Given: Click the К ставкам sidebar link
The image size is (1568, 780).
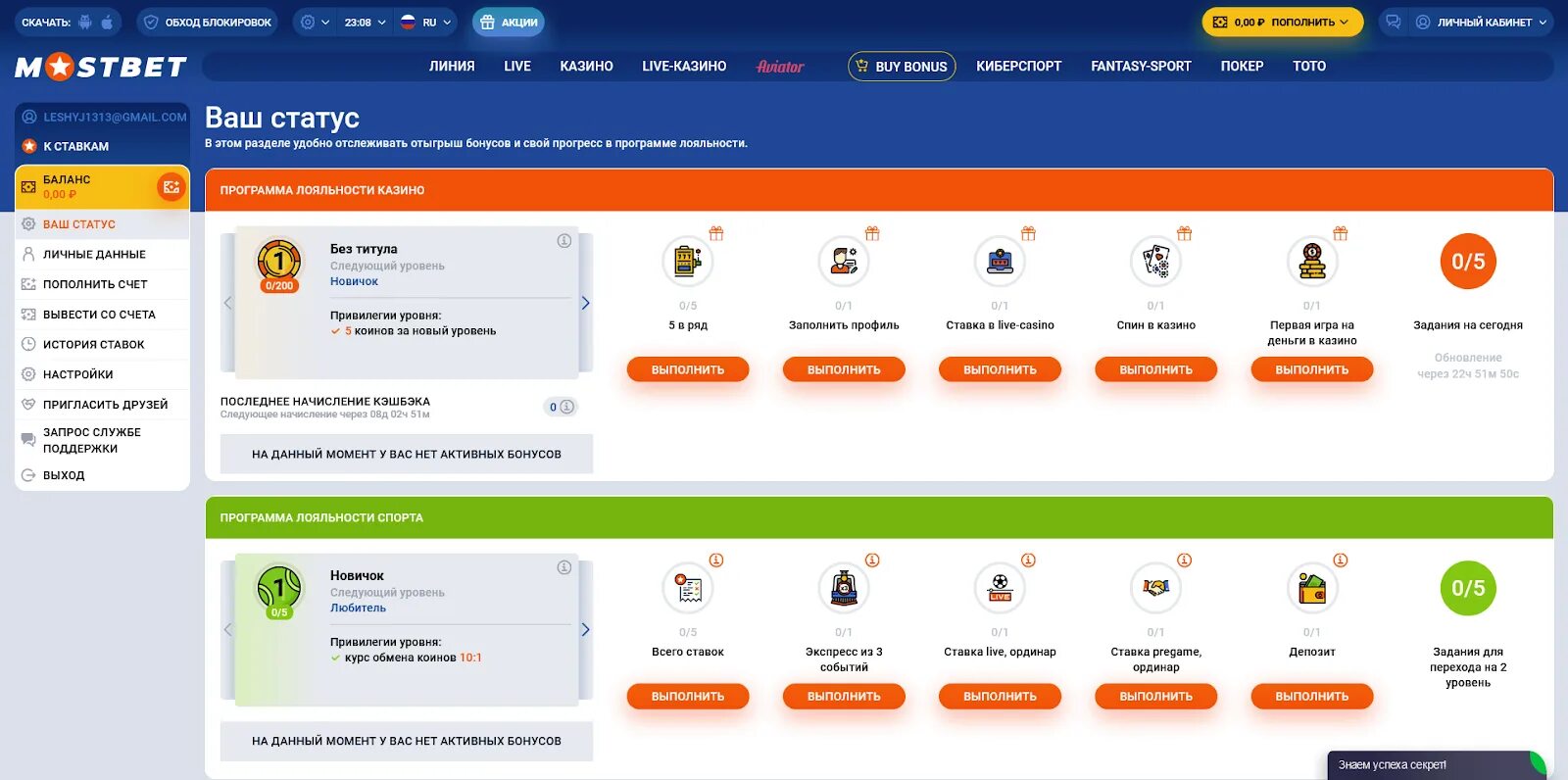Looking at the screenshot, I should coord(75,146).
